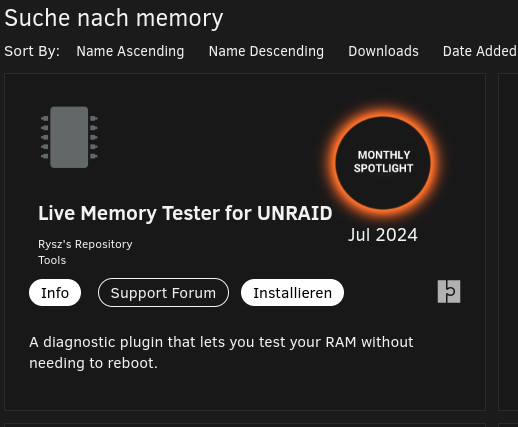Install the plugin via Installieren
This screenshot has width=518, height=427.
click(x=292, y=293)
